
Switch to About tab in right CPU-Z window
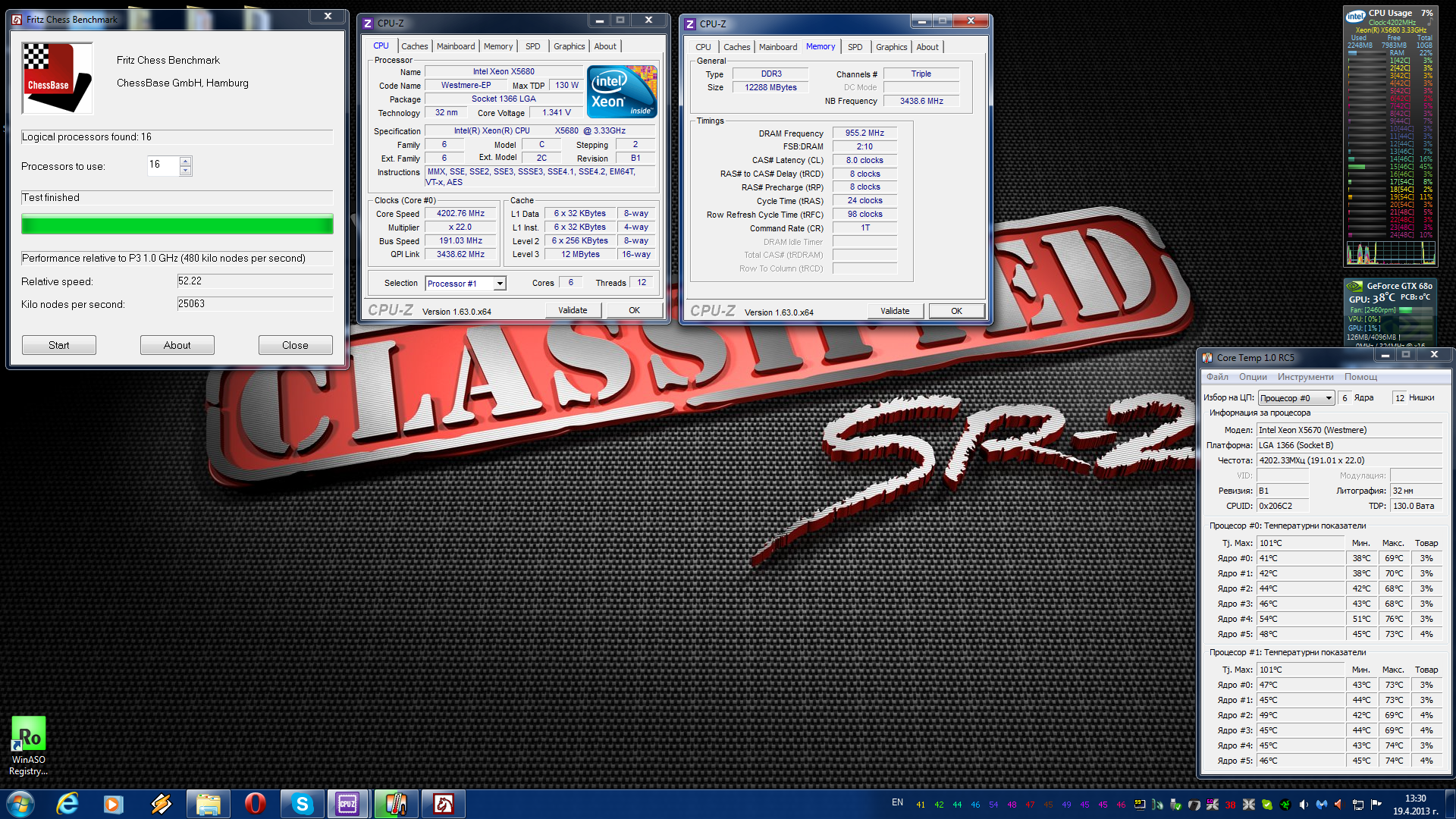tap(927, 47)
